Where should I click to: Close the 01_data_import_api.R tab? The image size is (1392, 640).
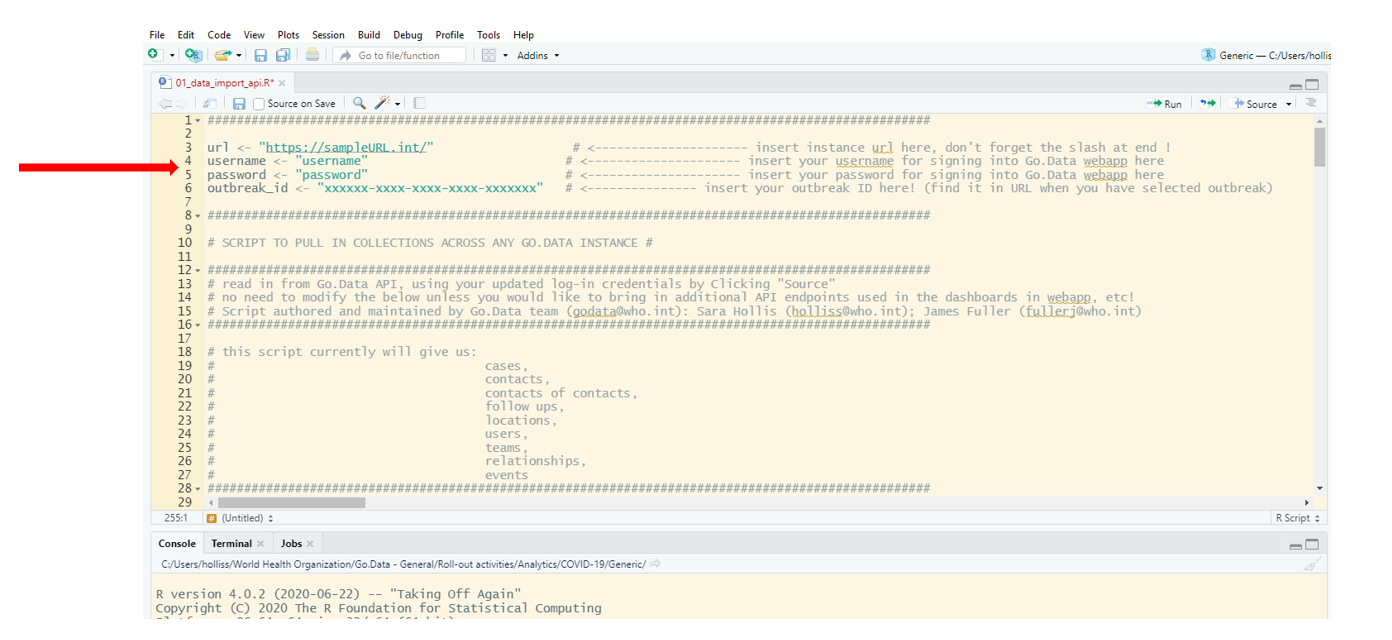click(x=282, y=83)
